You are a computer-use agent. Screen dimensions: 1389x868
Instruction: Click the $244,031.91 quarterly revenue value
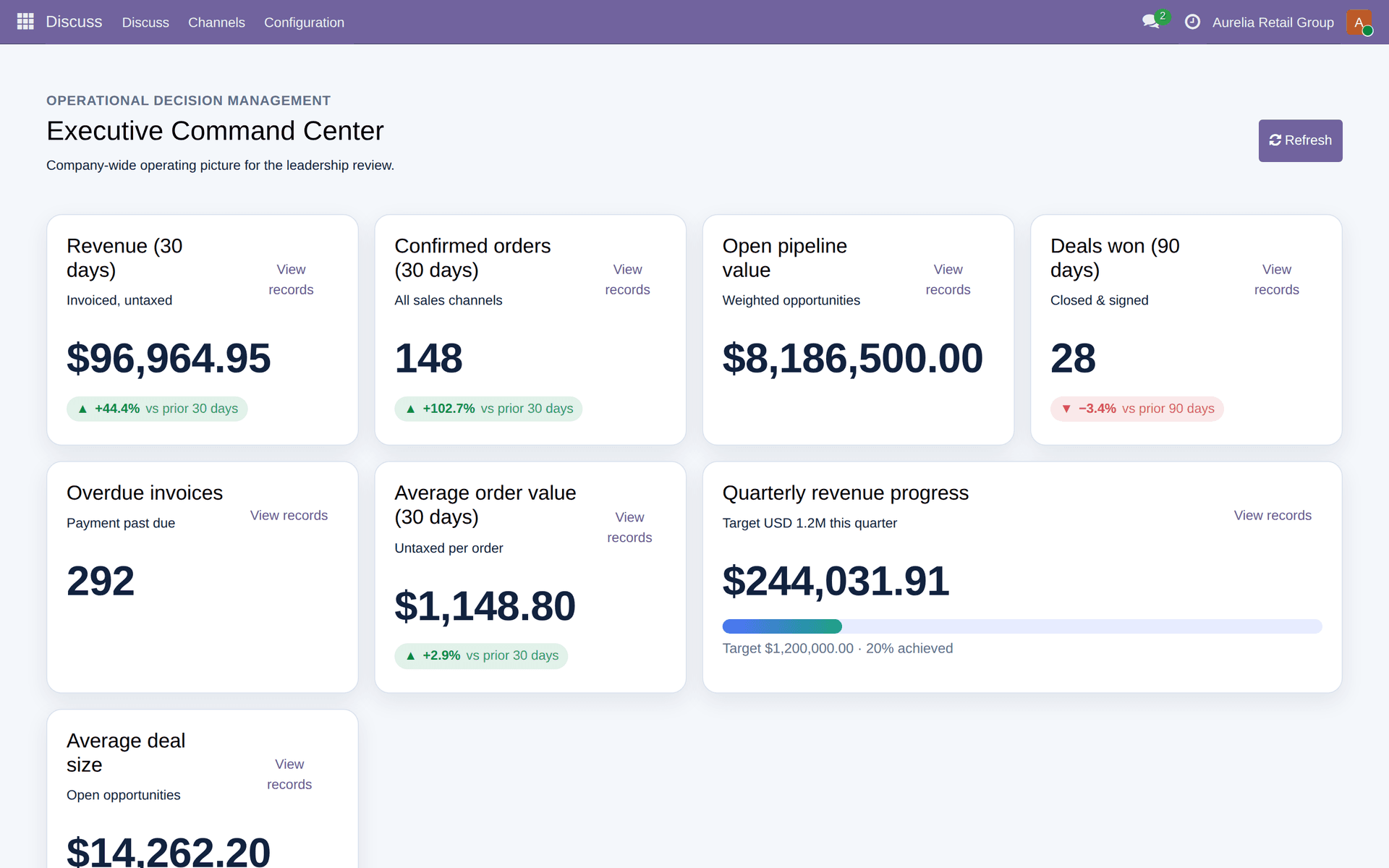coord(836,581)
